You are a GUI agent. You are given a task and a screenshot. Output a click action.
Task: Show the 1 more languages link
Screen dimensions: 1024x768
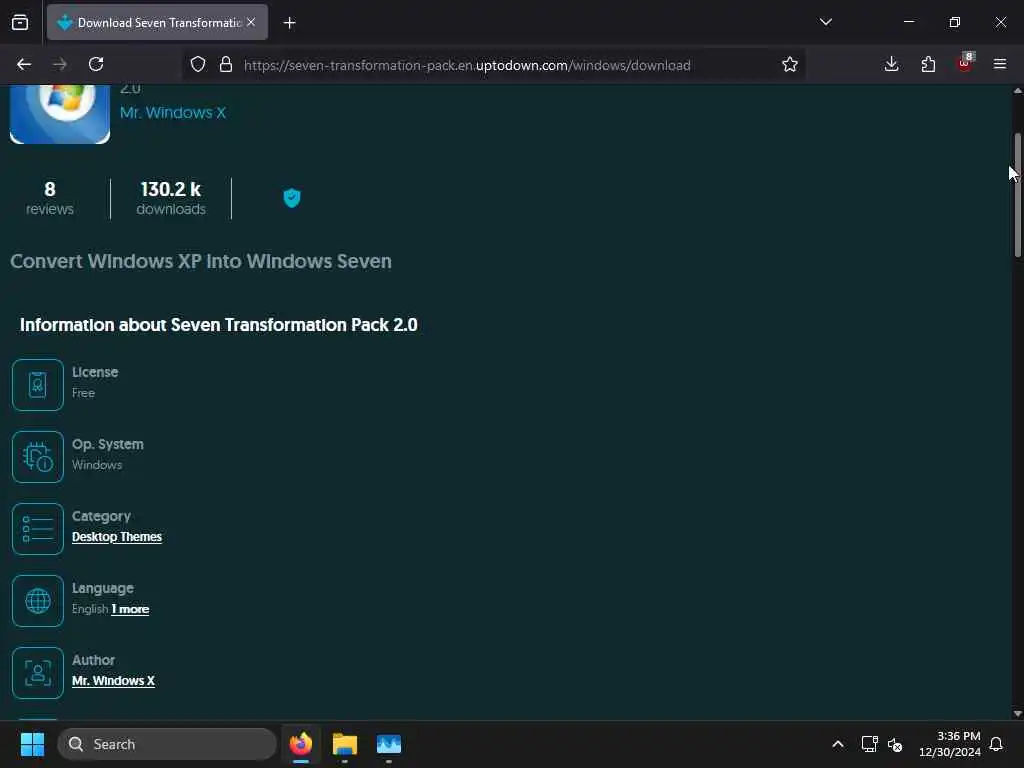click(x=130, y=609)
